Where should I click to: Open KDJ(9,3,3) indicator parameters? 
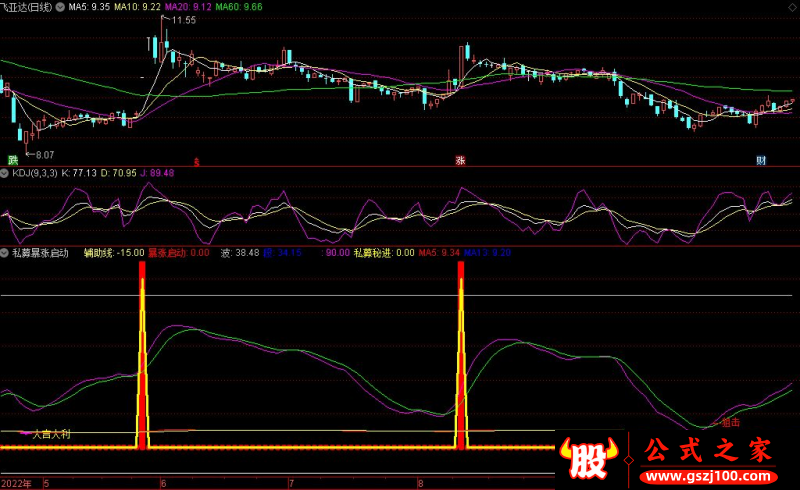point(34,173)
